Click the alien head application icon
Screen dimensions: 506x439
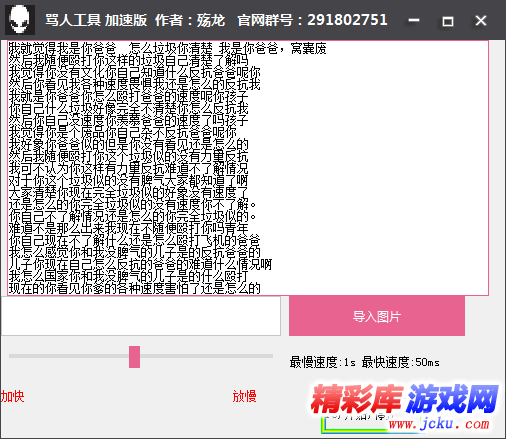[20, 20]
